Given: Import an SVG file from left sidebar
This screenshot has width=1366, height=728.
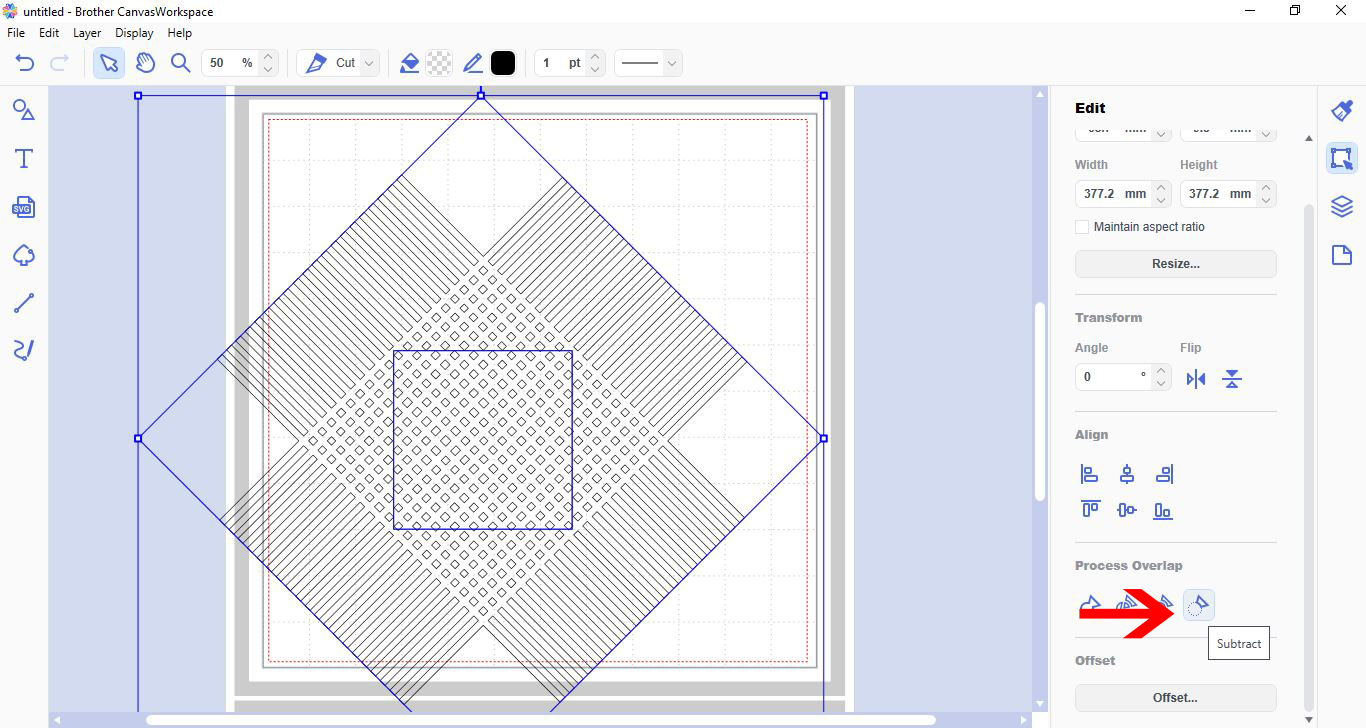Looking at the screenshot, I should 24,207.
